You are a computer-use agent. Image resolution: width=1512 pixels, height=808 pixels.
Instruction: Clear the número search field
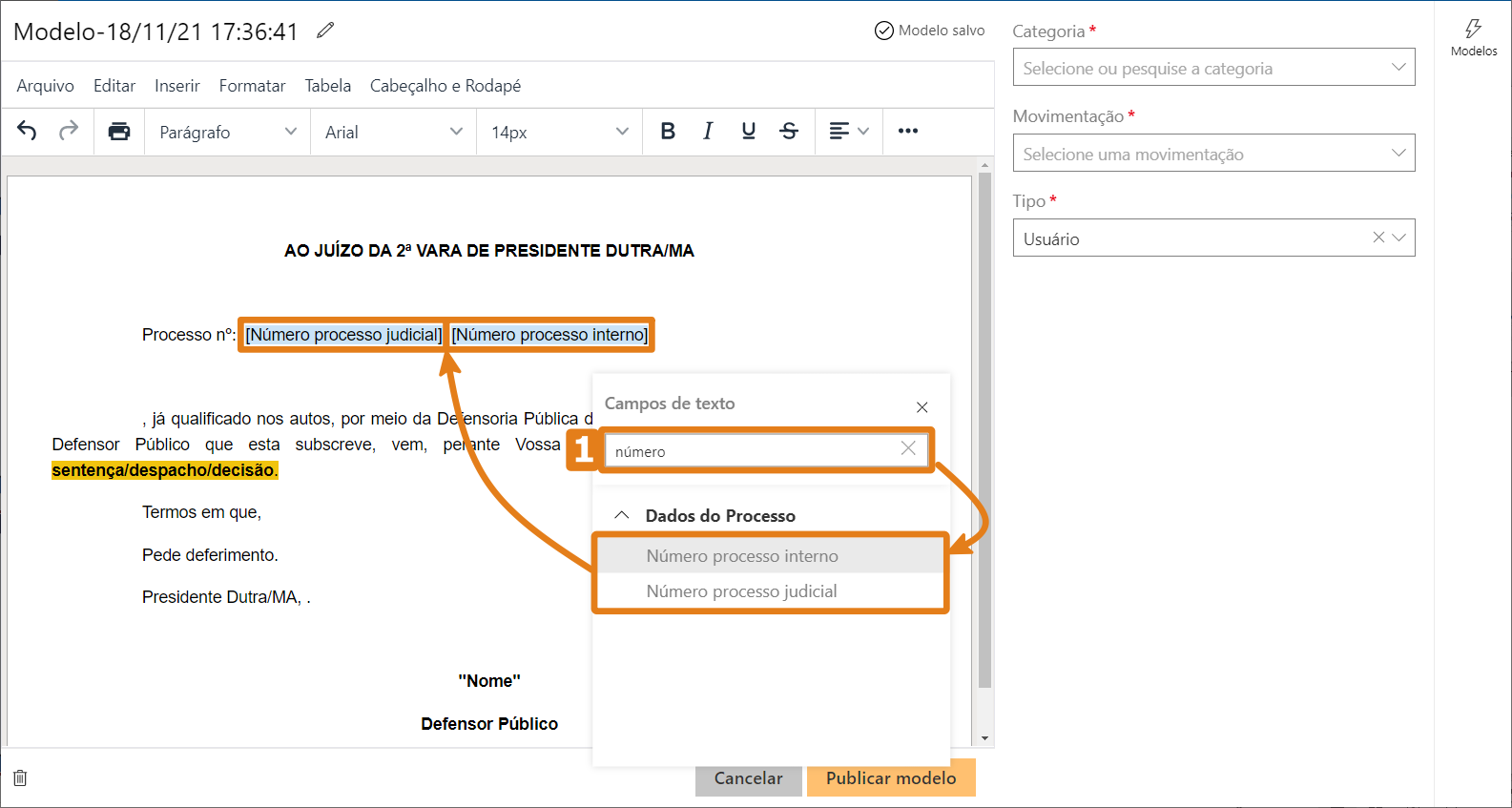coord(908,448)
